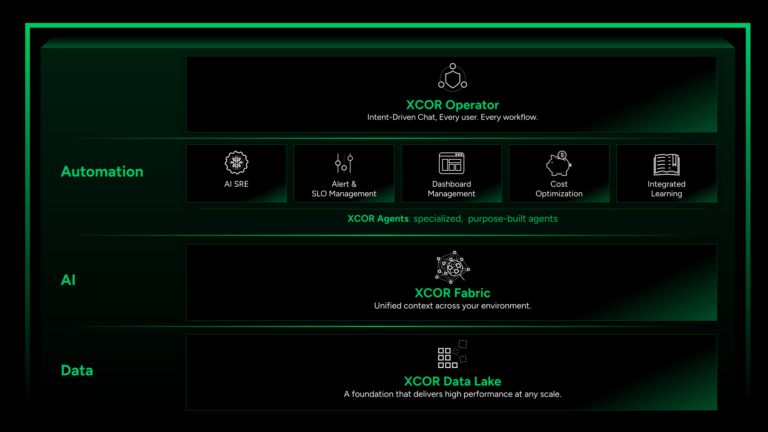Screen dimensions: 768x432
Task: Click the 'Cost Optimization' label
Action: [x=559, y=189]
